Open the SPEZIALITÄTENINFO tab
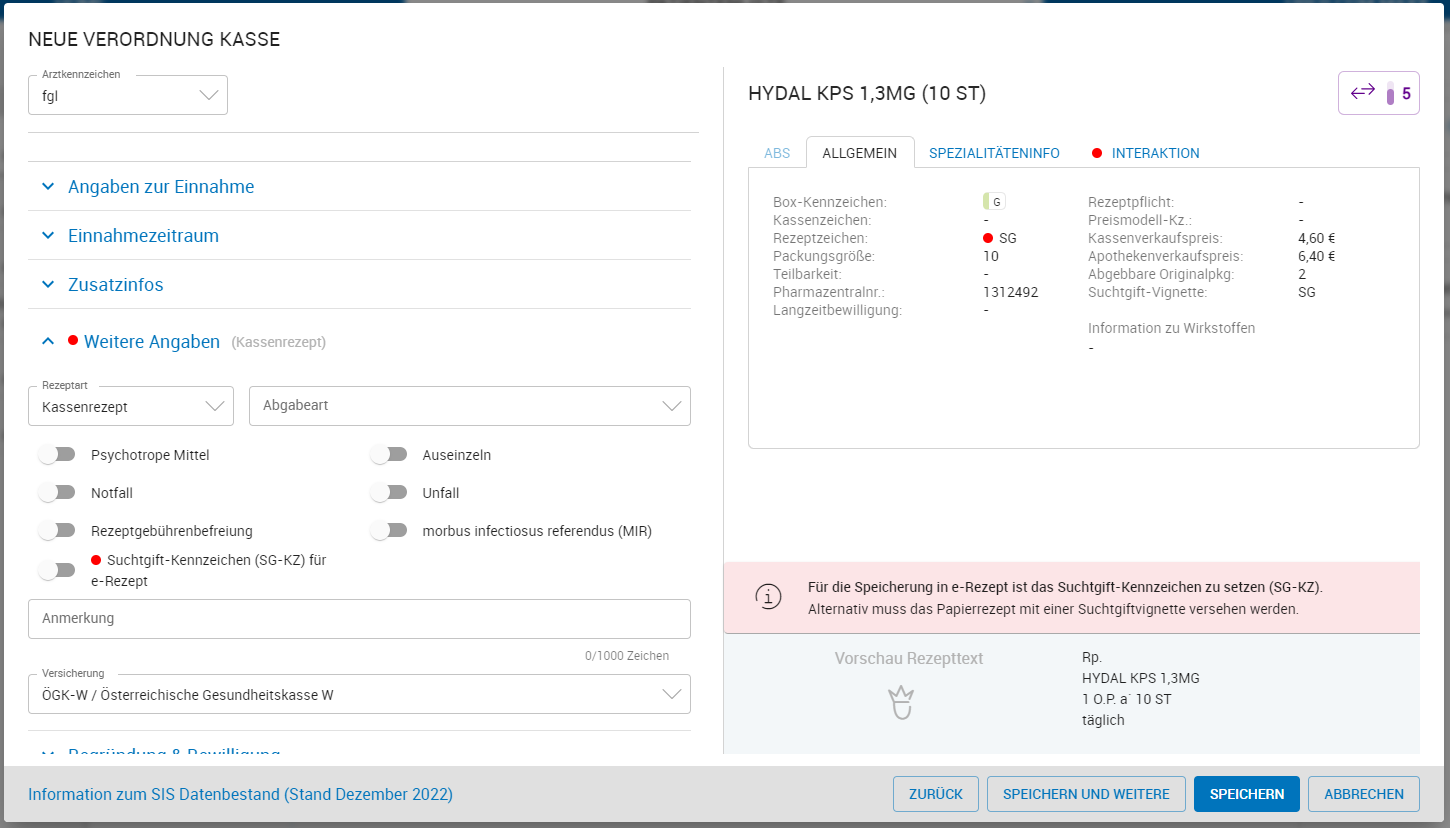This screenshot has height=828, width=1450. pyautogui.click(x=994, y=153)
